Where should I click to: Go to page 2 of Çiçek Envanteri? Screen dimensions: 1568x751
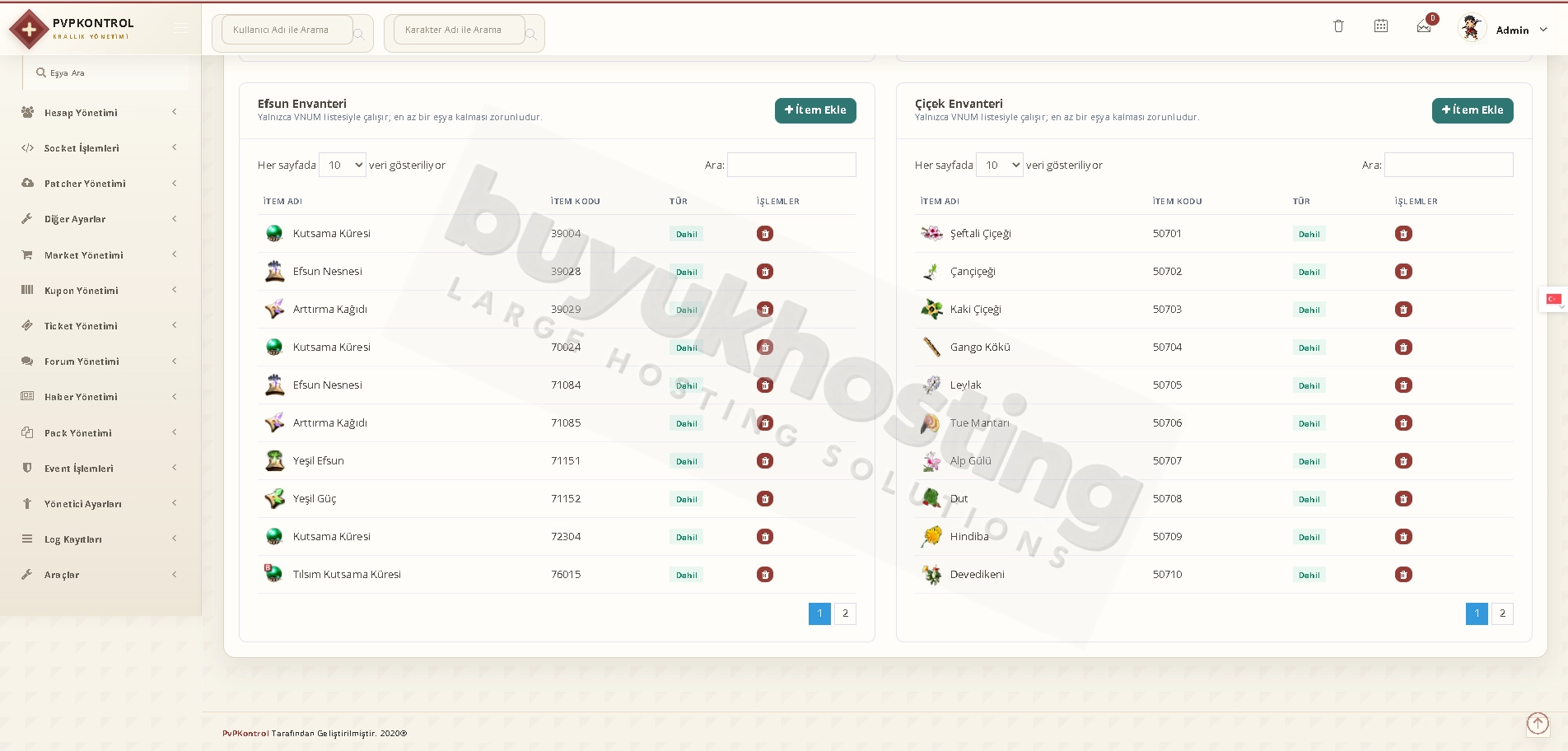point(1502,613)
